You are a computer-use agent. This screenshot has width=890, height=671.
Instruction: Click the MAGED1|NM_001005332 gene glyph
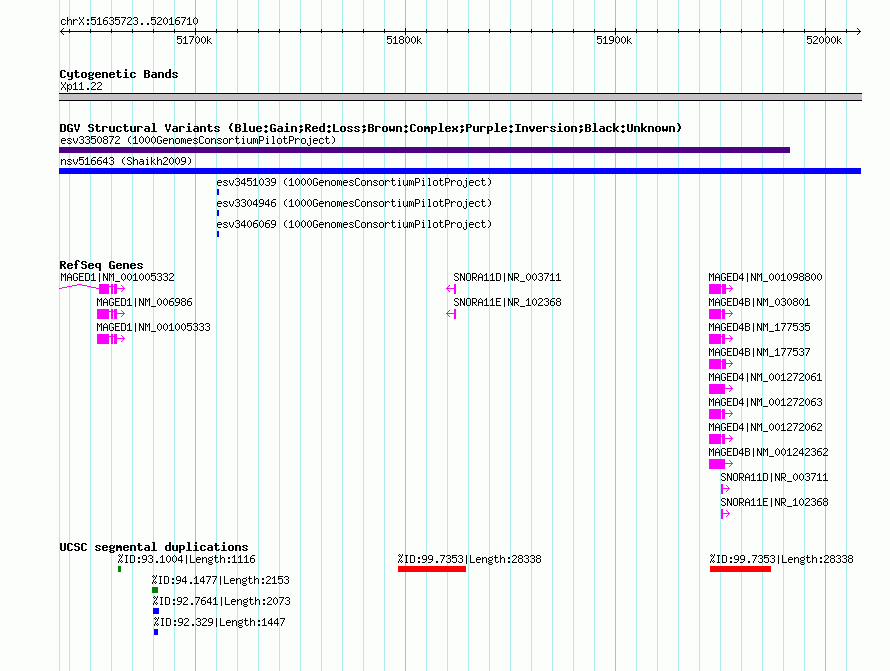pyautogui.click(x=92, y=289)
